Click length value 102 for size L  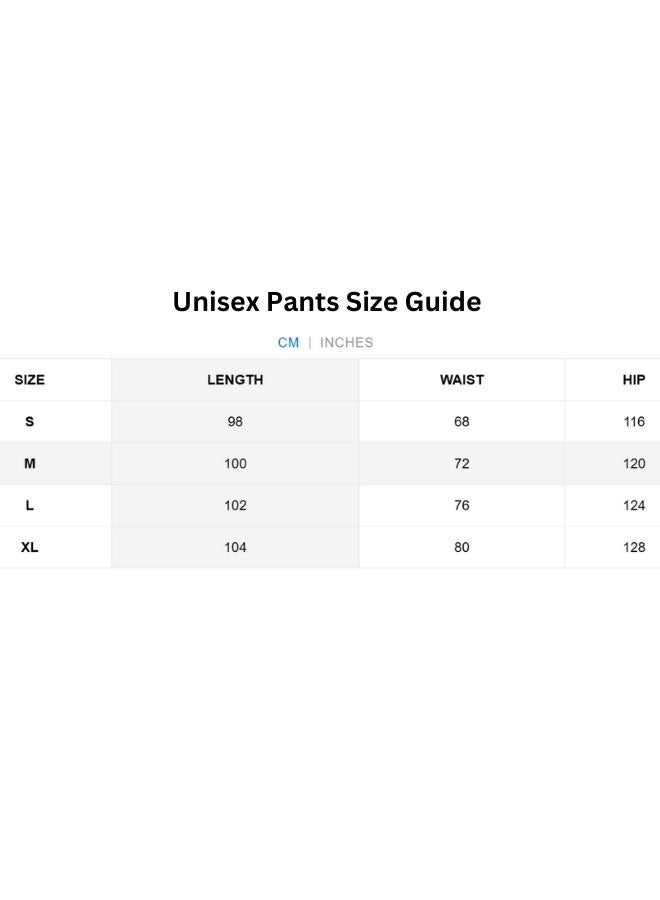[235, 506]
